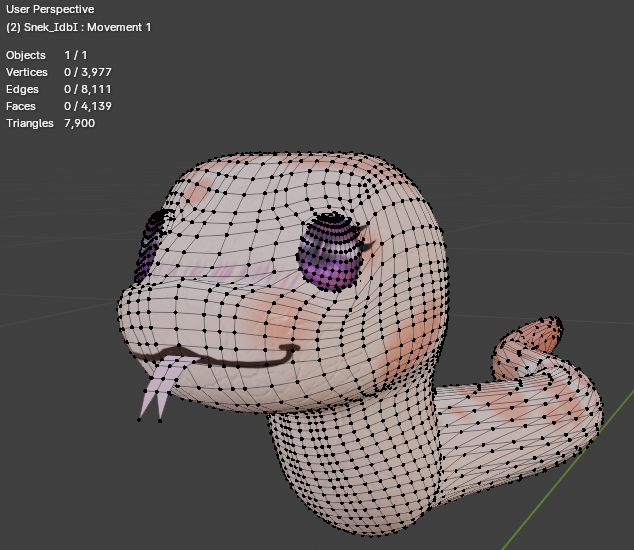
Task: Click the Edges count statistic
Action: pyautogui.click(x=59, y=89)
